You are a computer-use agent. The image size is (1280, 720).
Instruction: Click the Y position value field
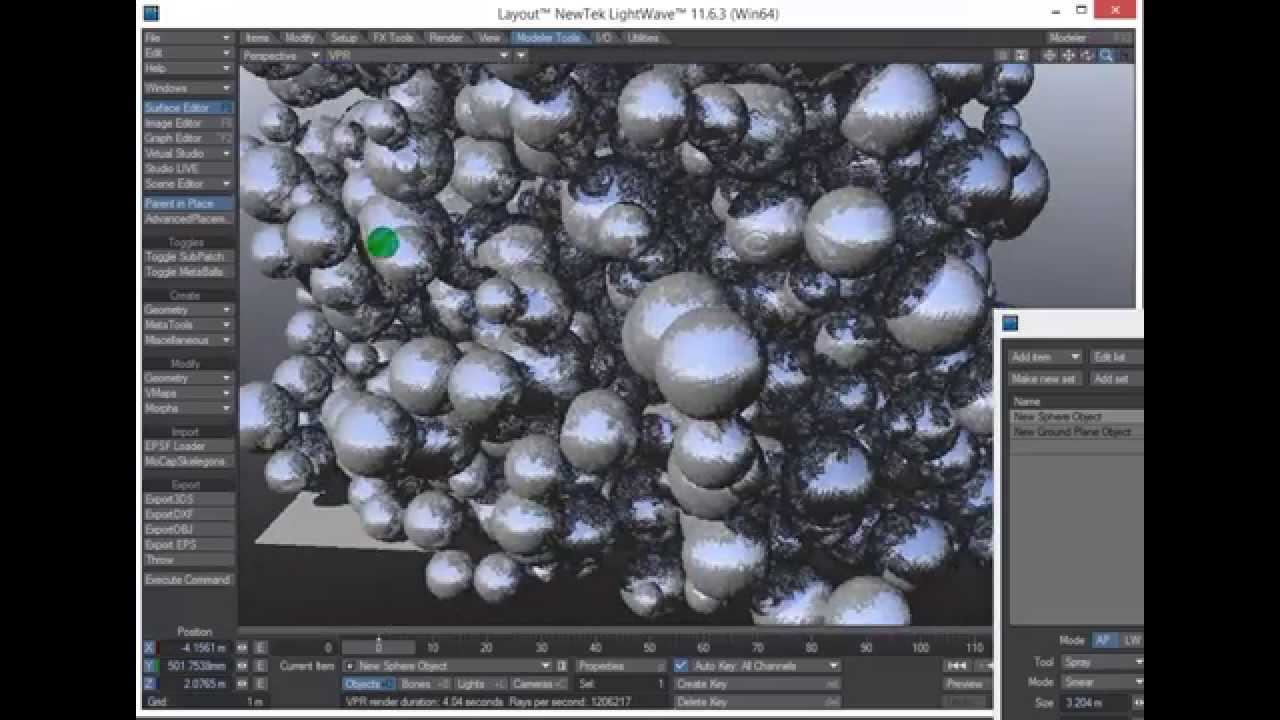pyautogui.click(x=195, y=666)
